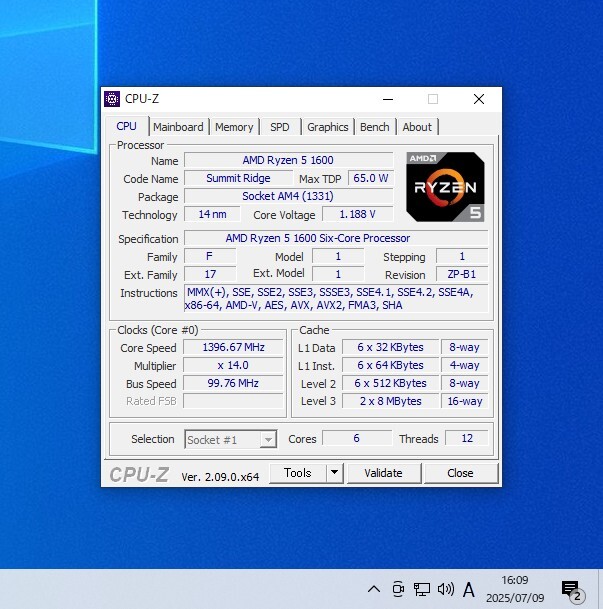Click the Bus Speed value 99.76 MHz
This screenshot has height=609, width=603.
click(233, 383)
